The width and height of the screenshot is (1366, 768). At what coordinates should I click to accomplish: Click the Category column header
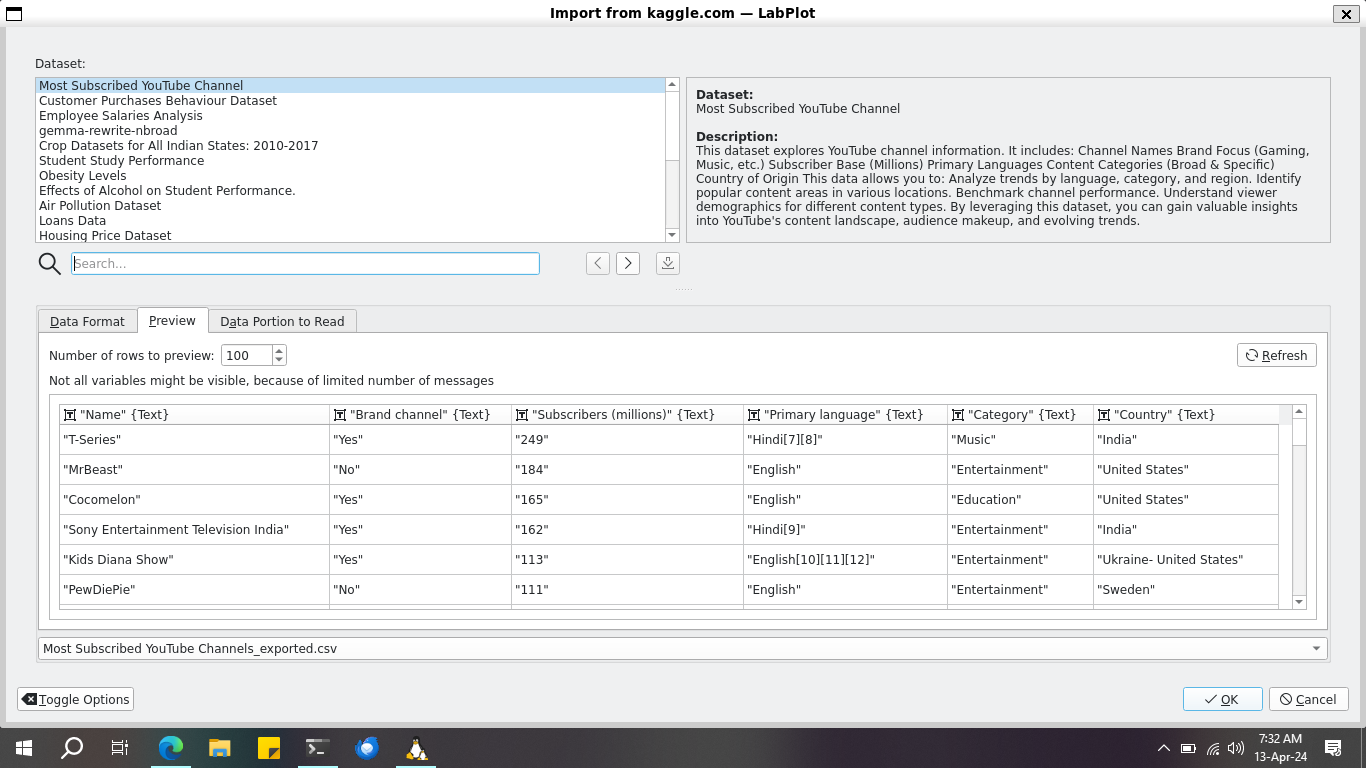[1020, 414]
